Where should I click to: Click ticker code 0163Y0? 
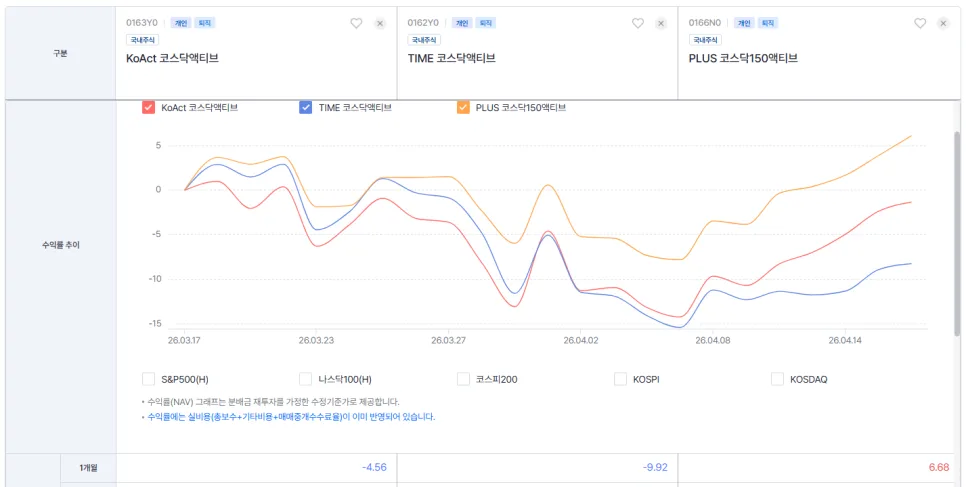coord(142,23)
